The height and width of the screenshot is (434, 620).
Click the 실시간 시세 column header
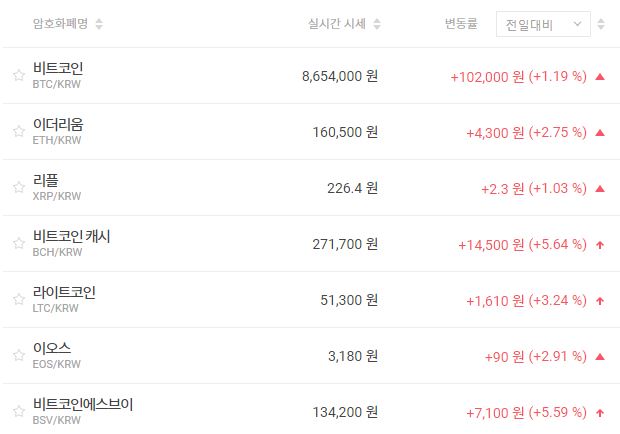pyautogui.click(x=337, y=24)
